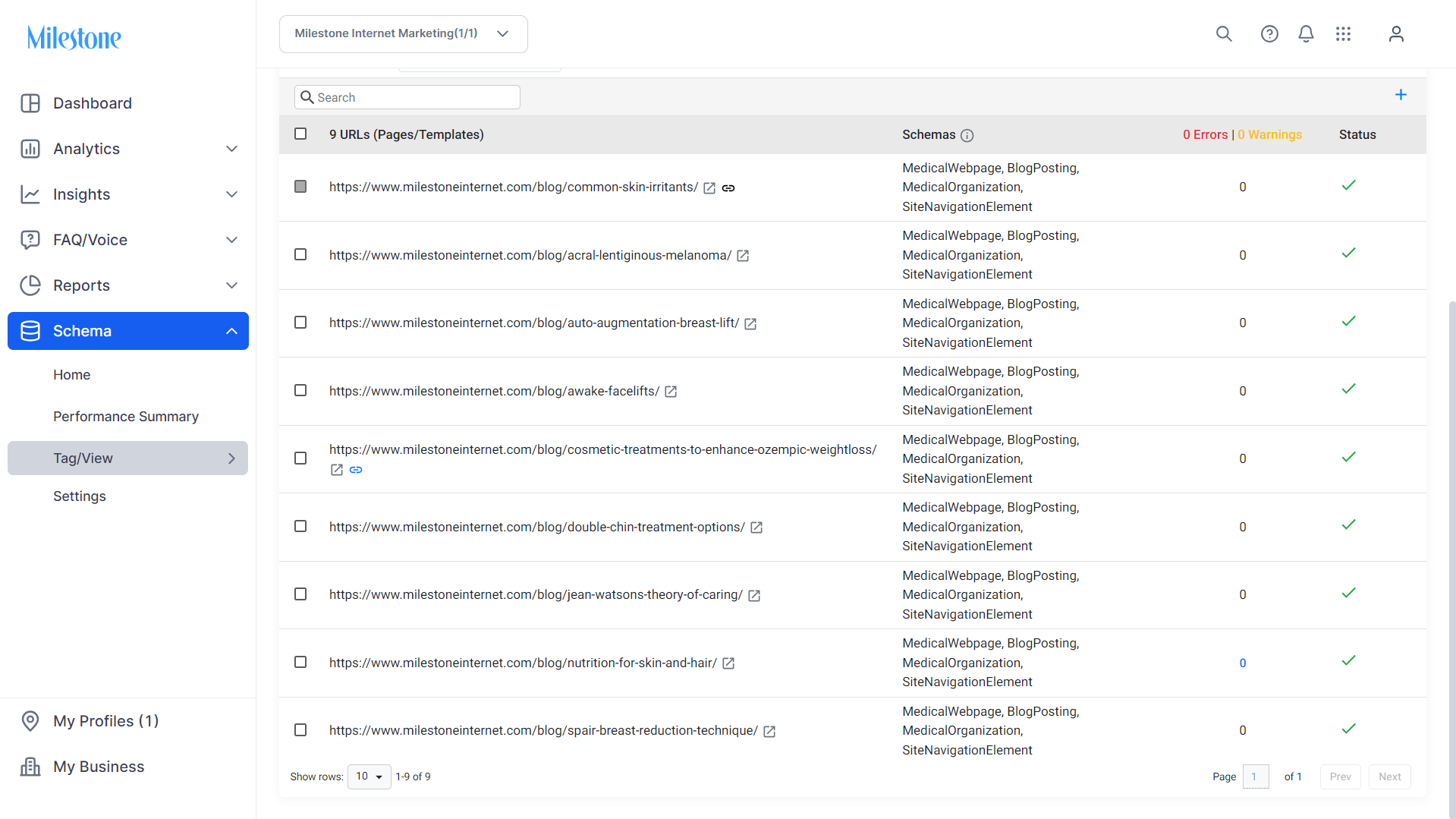Click the page number input box

(1256, 776)
